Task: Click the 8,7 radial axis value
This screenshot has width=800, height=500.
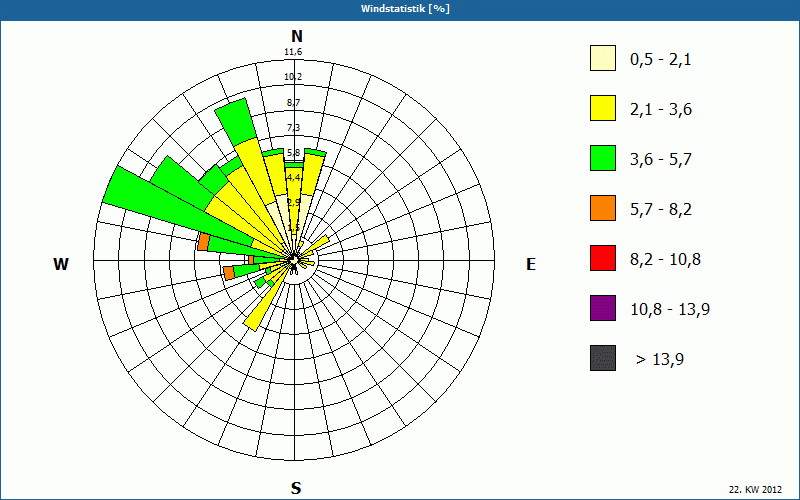Action: 293,103
